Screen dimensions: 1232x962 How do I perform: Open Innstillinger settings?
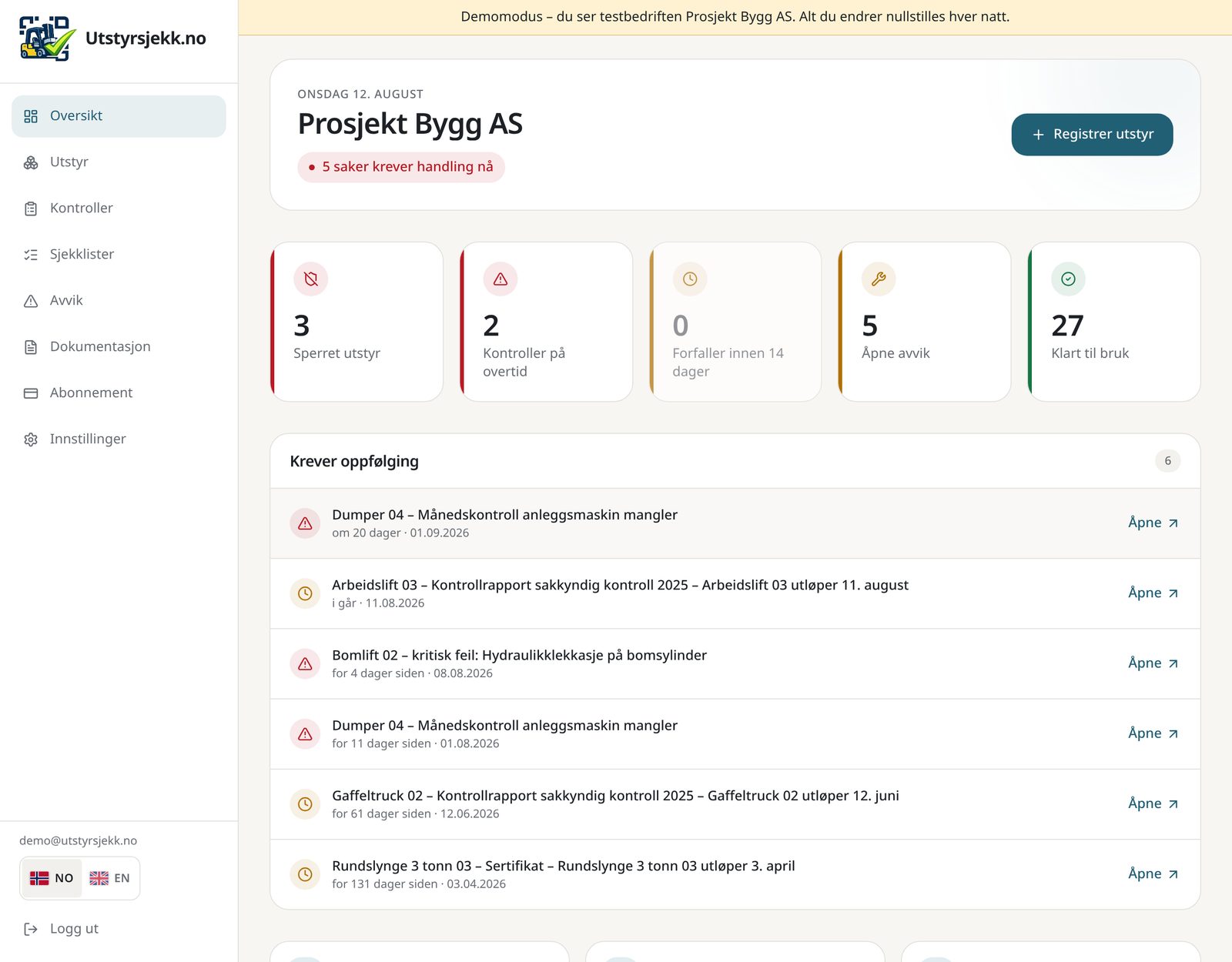coord(119,439)
